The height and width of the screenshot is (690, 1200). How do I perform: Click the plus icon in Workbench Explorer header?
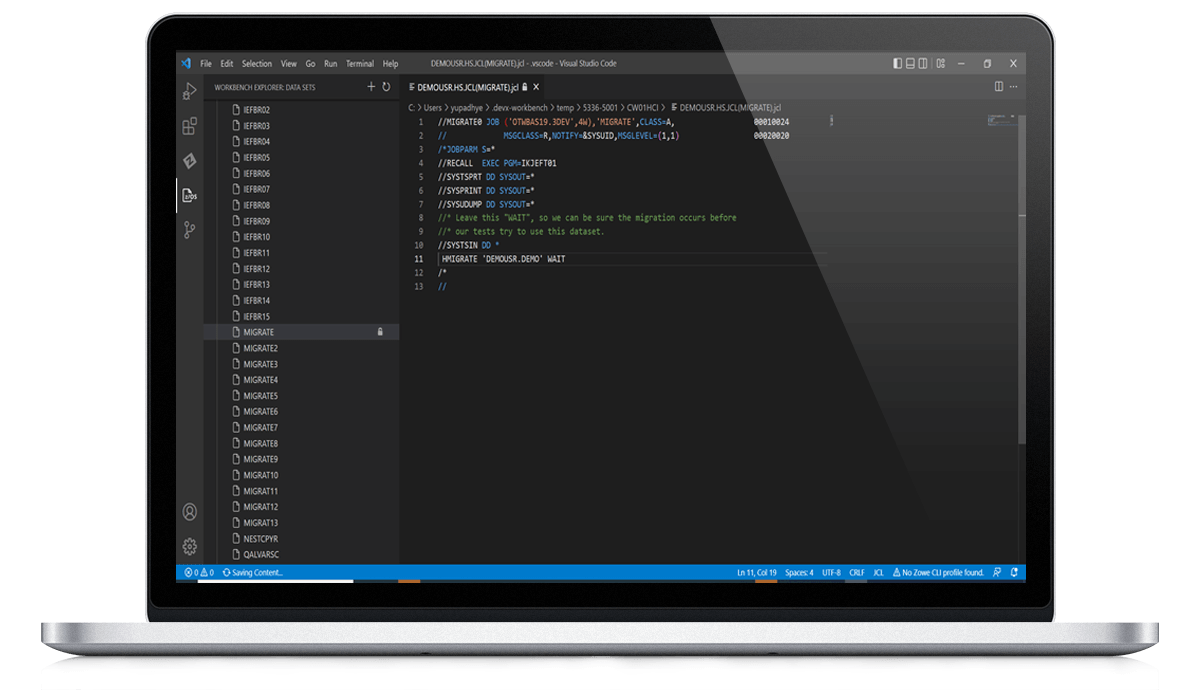[x=371, y=87]
